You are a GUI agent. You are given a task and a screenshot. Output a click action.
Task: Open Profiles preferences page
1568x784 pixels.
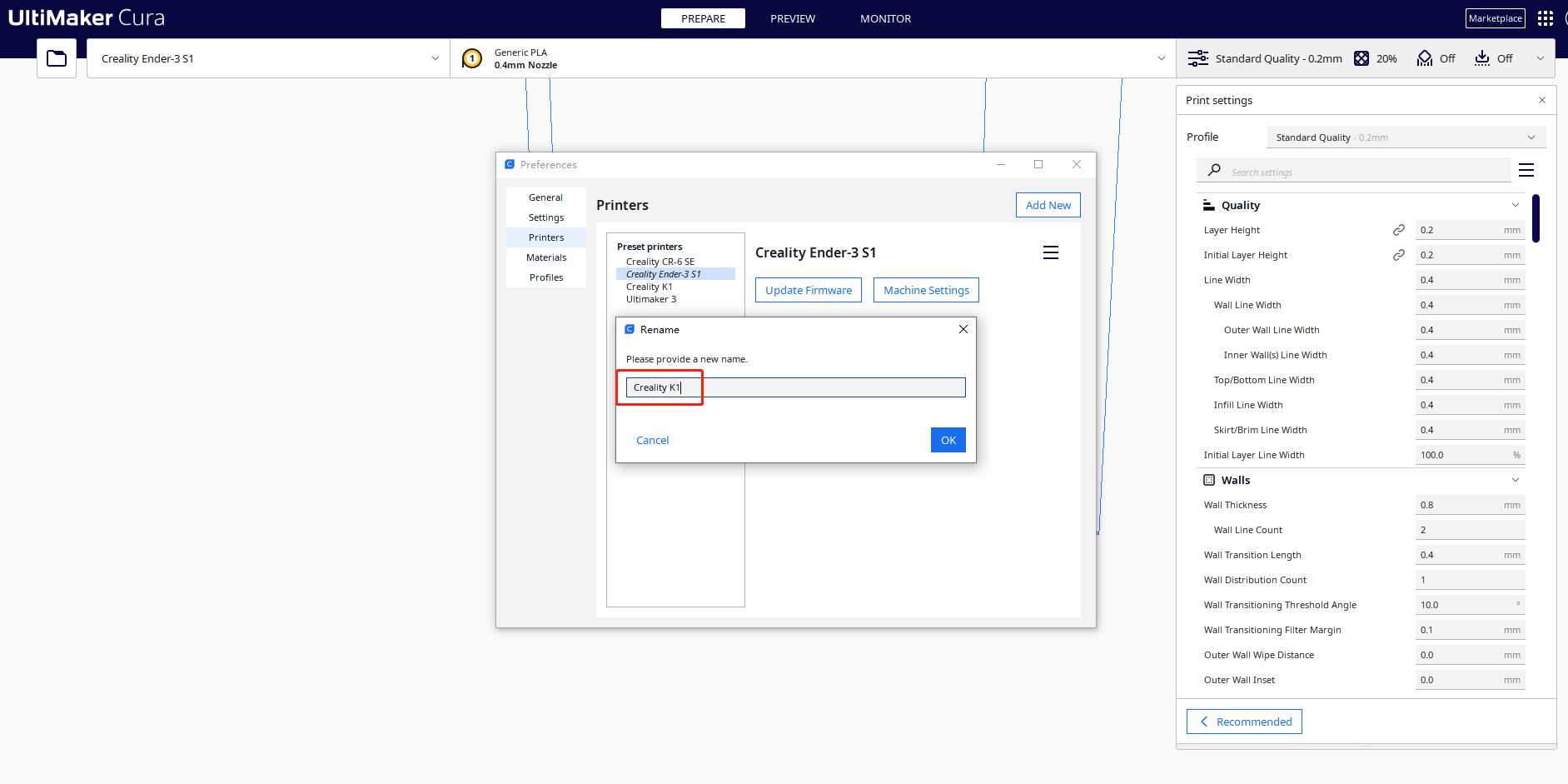click(x=546, y=277)
